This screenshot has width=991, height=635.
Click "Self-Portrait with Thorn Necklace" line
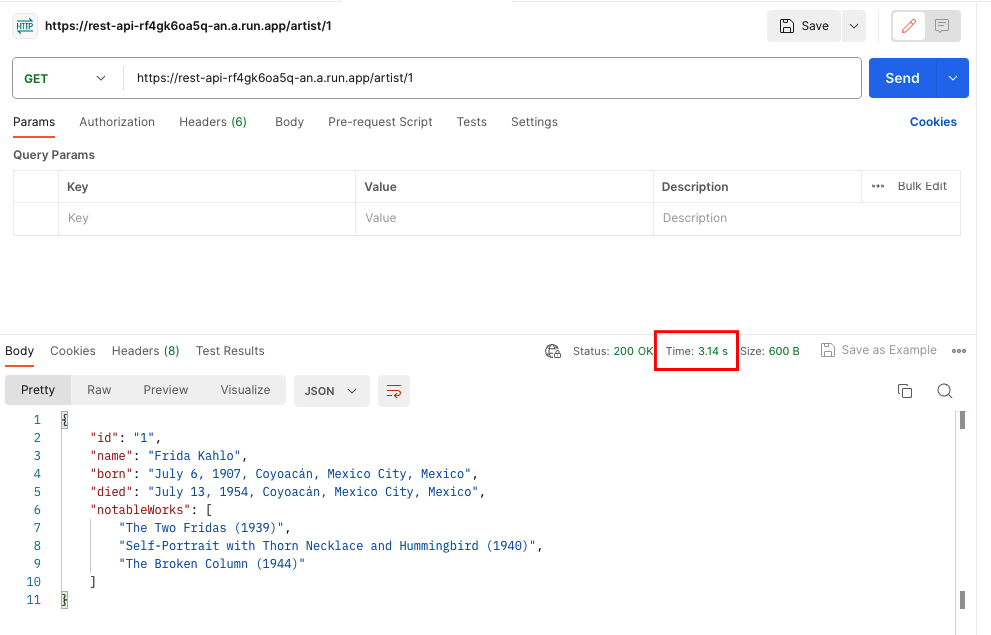(x=327, y=546)
